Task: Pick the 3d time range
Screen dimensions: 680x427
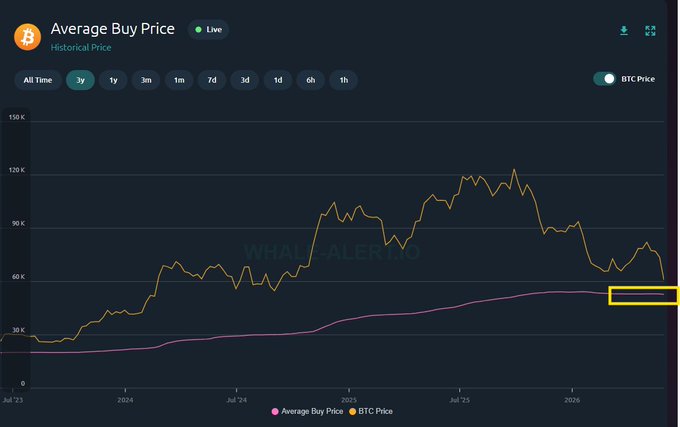Action: (x=245, y=80)
